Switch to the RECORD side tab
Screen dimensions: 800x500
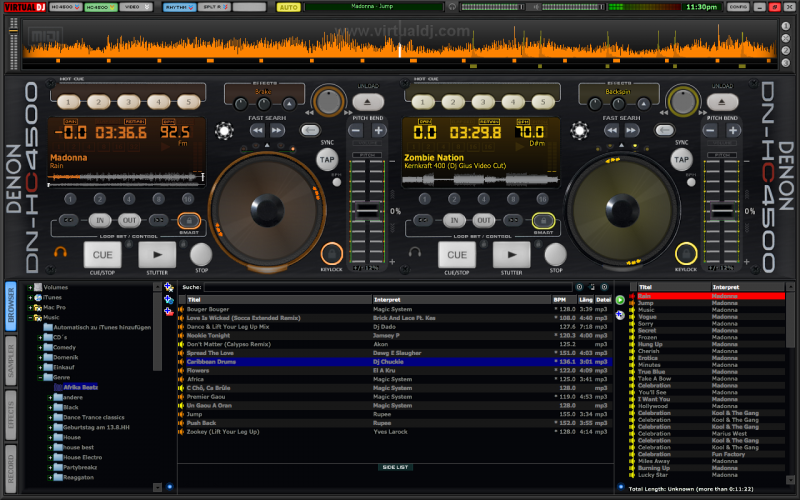tap(11, 469)
